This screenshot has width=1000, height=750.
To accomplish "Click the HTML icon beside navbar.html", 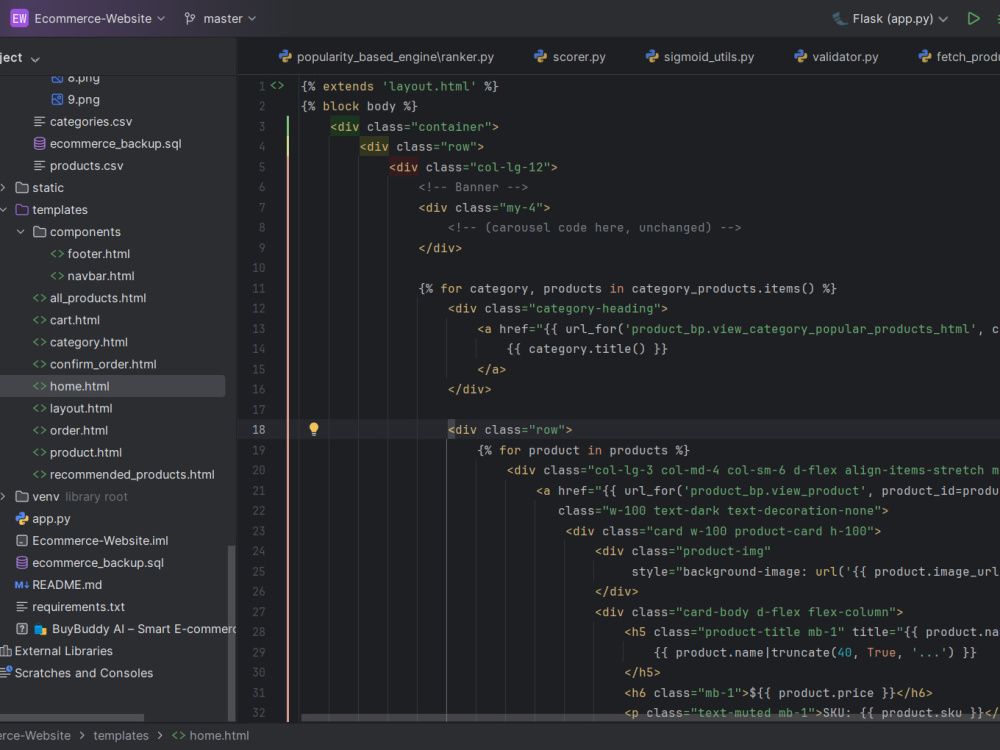I will coord(57,276).
